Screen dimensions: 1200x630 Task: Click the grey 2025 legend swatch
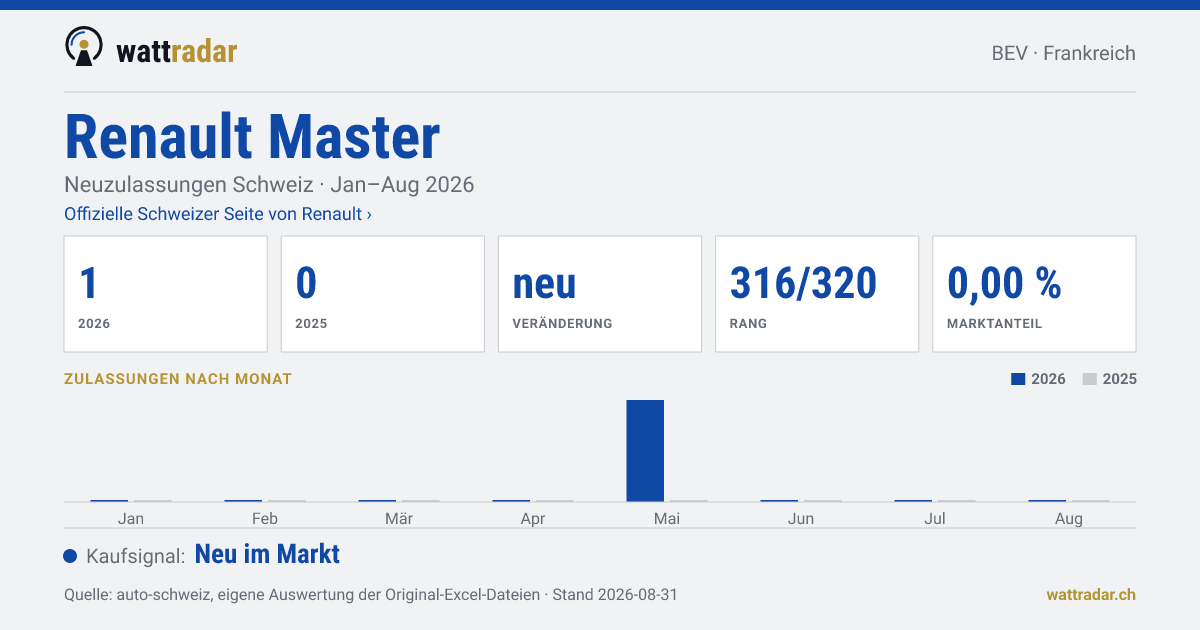(1090, 379)
